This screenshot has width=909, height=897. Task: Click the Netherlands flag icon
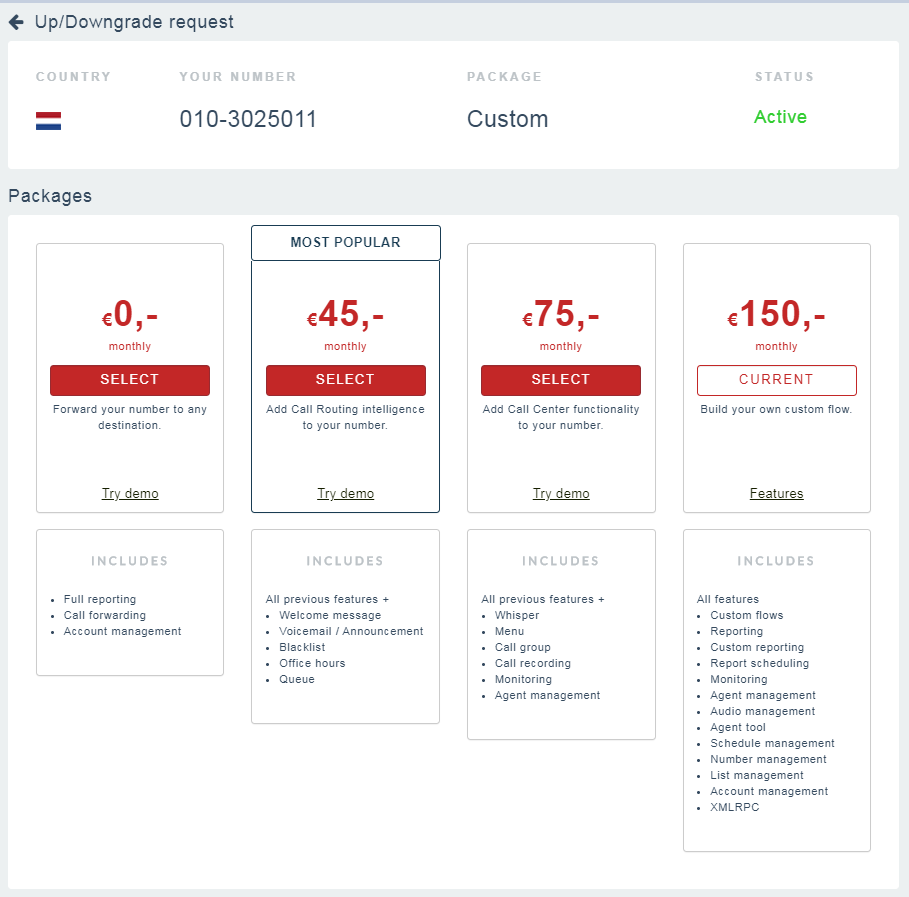tap(48, 121)
